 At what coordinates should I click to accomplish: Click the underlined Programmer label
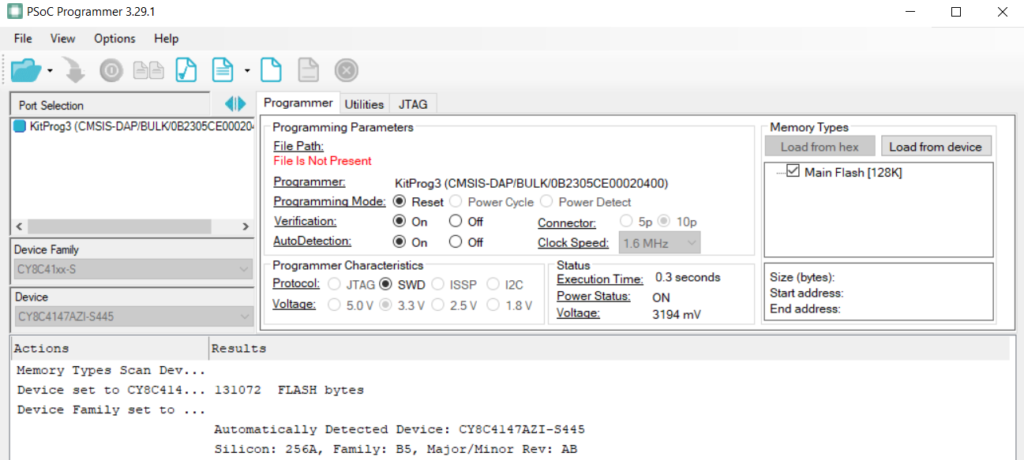pos(310,182)
